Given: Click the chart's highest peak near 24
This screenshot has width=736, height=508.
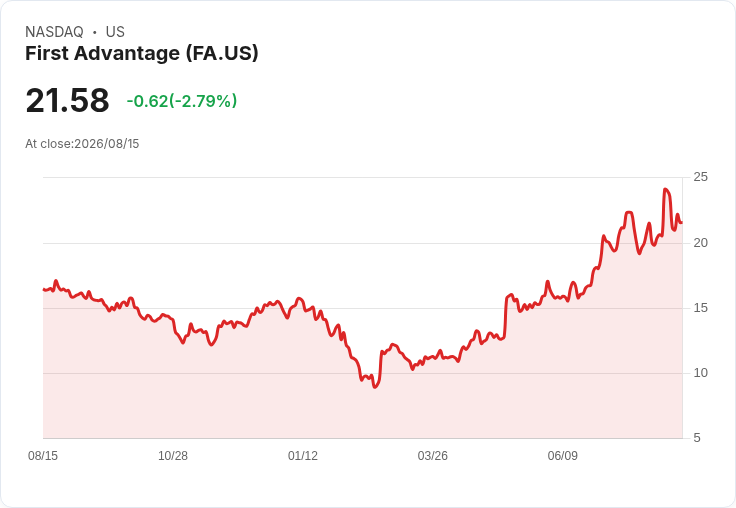Looking at the screenshot, I should [665, 189].
